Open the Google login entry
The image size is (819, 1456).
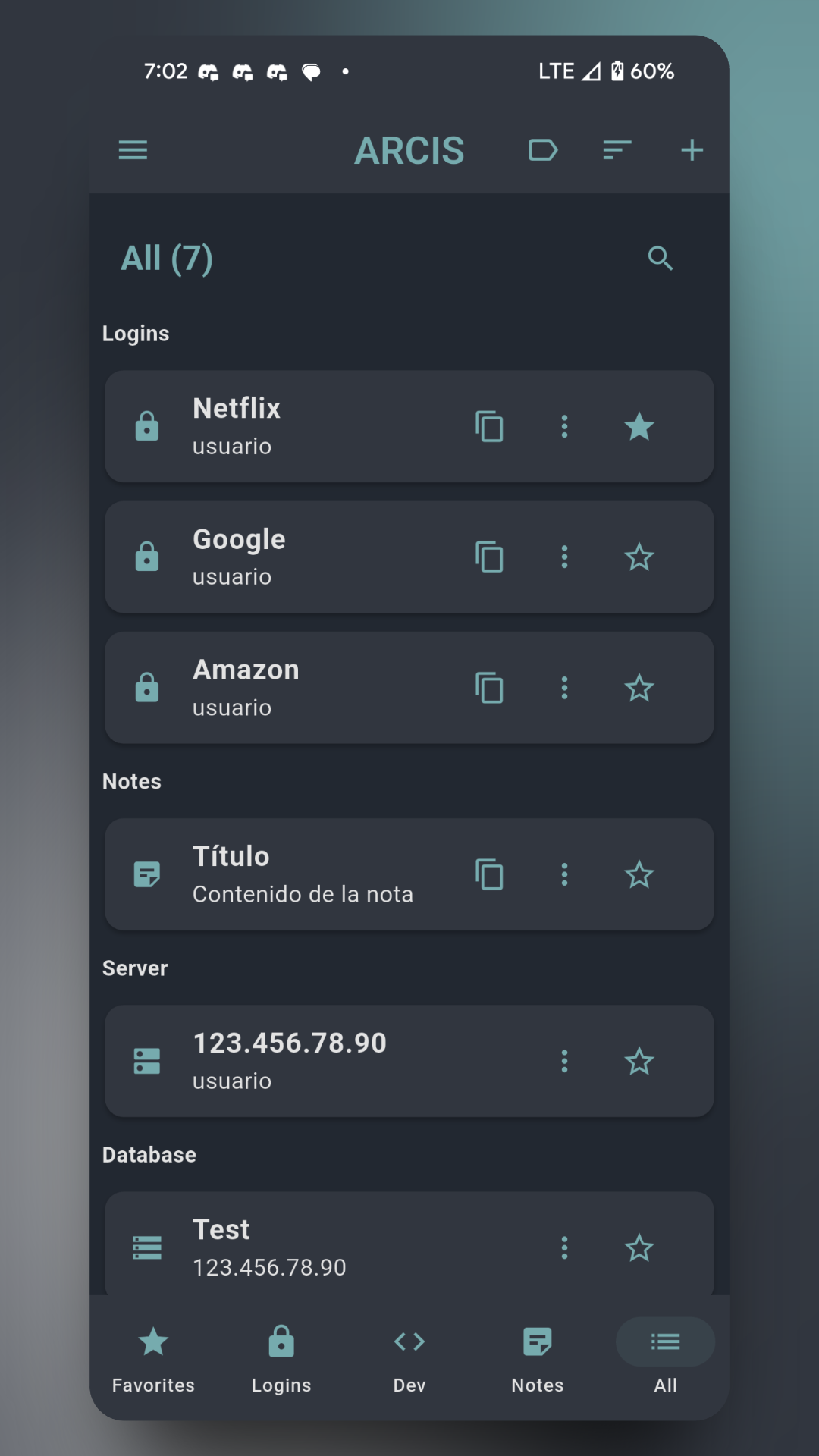[409, 557]
